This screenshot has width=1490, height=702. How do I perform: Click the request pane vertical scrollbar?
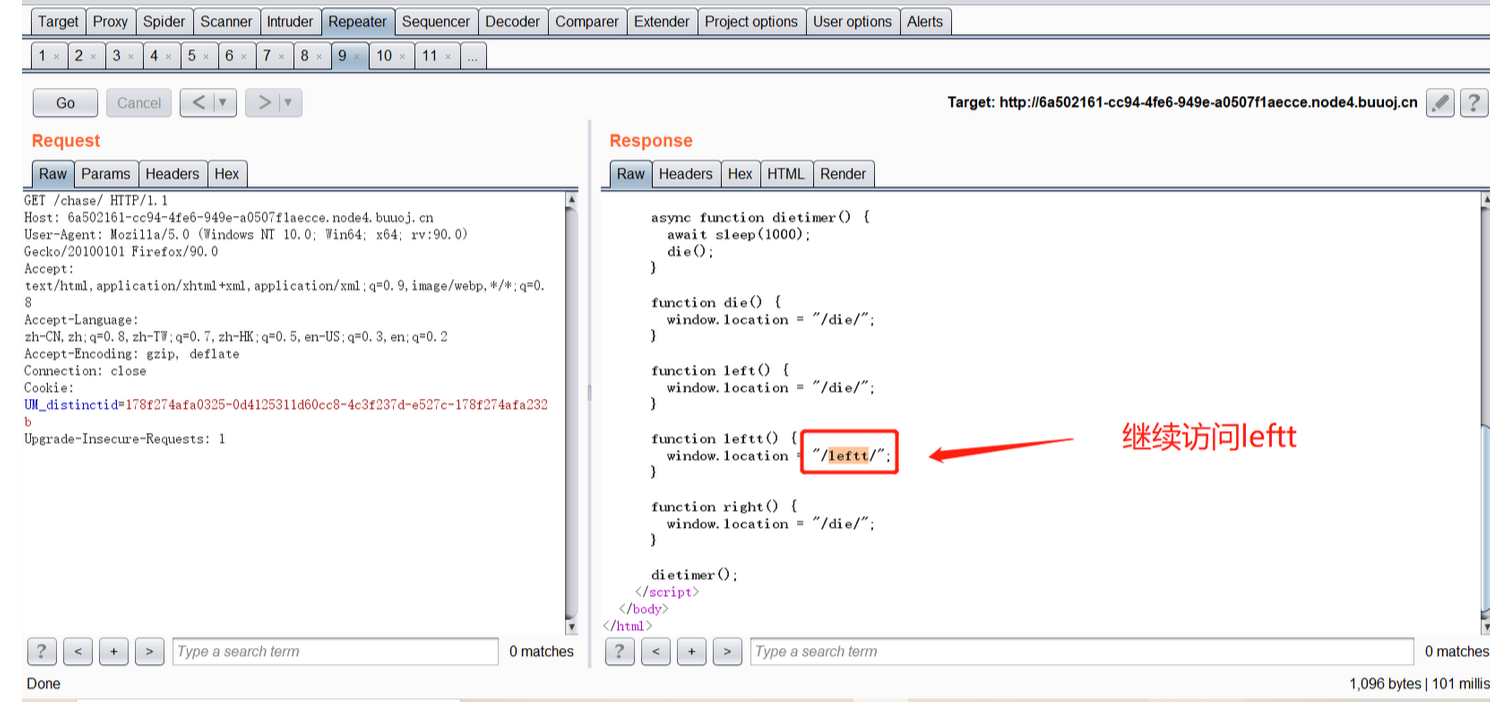point(571,413)
